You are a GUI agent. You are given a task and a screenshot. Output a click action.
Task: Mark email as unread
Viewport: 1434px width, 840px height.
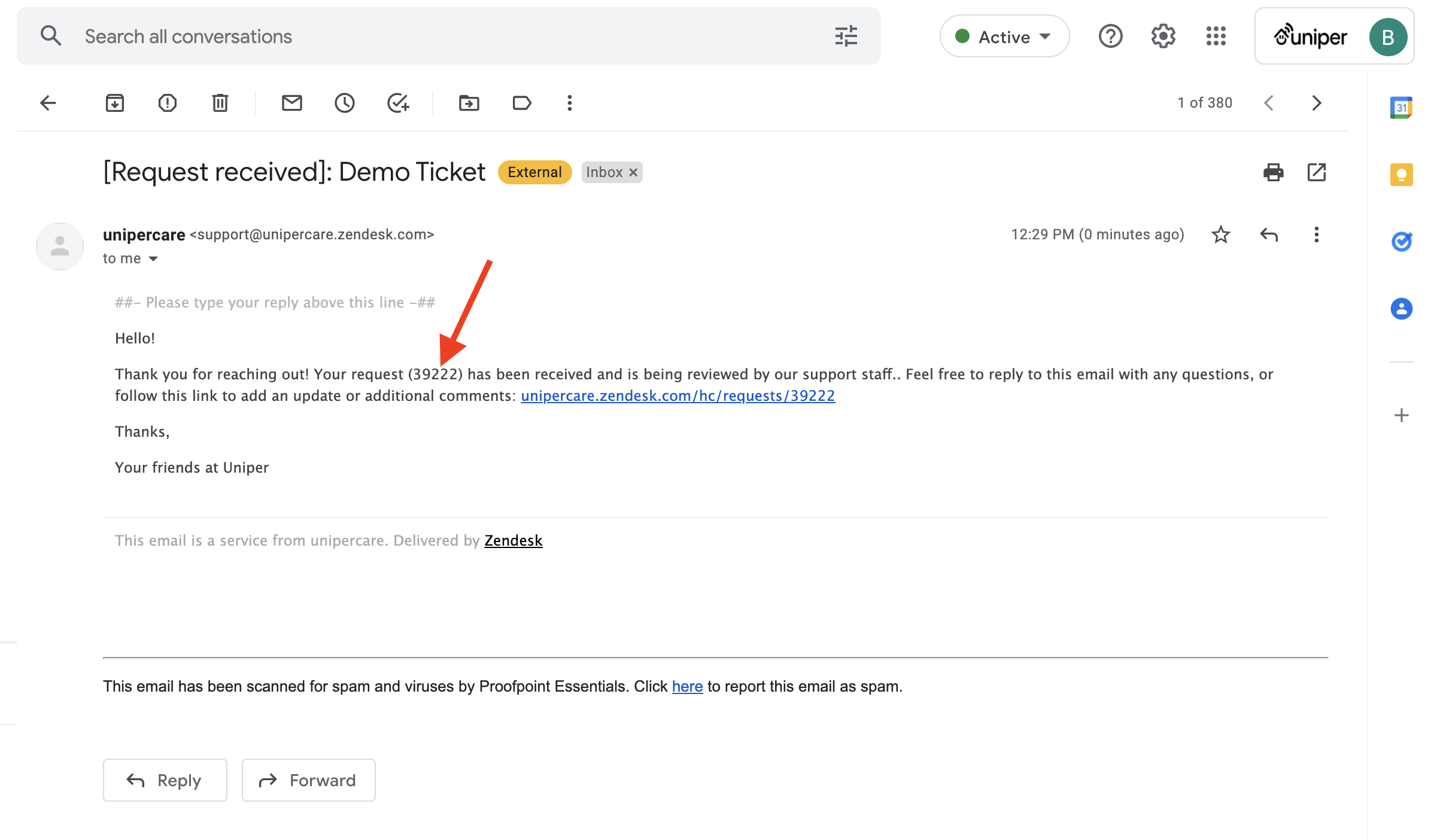(291, 103)
